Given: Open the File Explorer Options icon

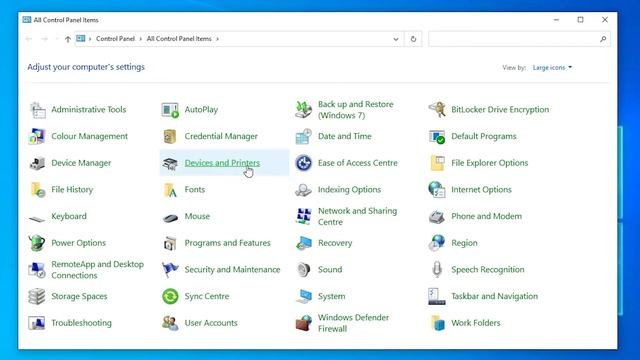Looking at the screenshot, I should tap(437, 163).
